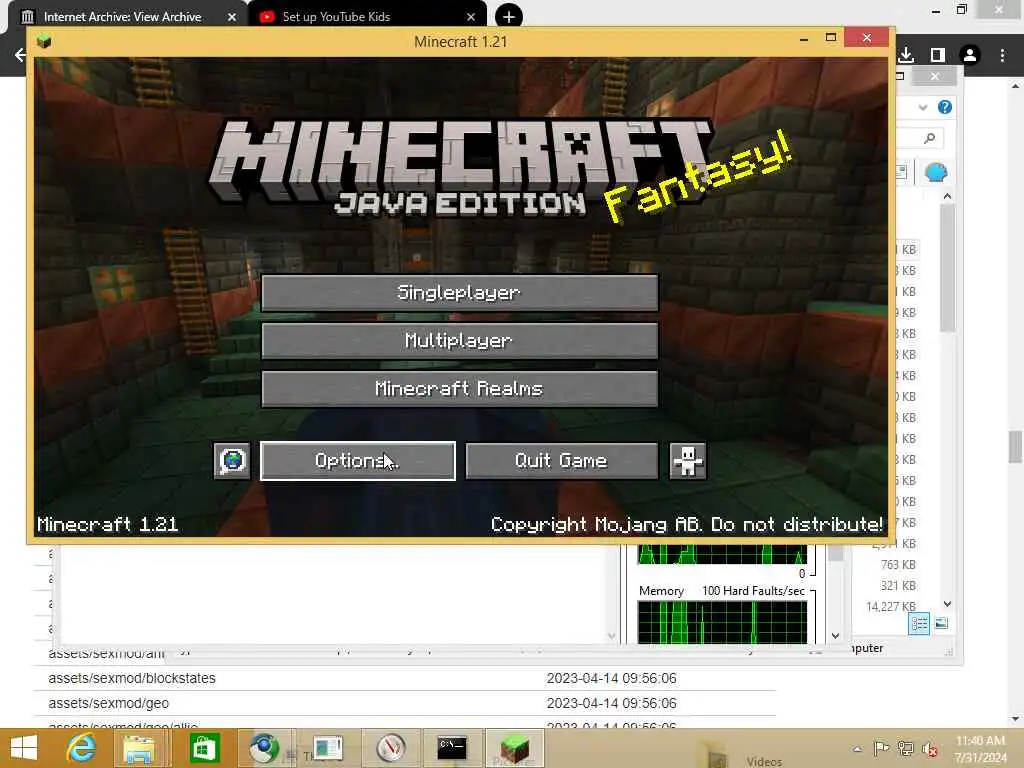1024x768 pixels.
Task: Open the browser profile avatar
Action: pyautogui.click(x=970, y=55)
